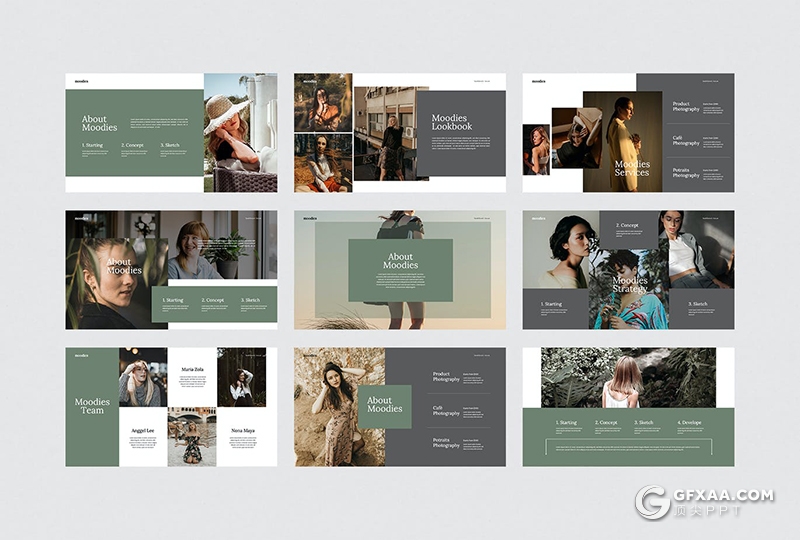The image size is (800, 540).
Task: Select Potraits Photography in the Moodies Services slide
Action: (686, 173)
